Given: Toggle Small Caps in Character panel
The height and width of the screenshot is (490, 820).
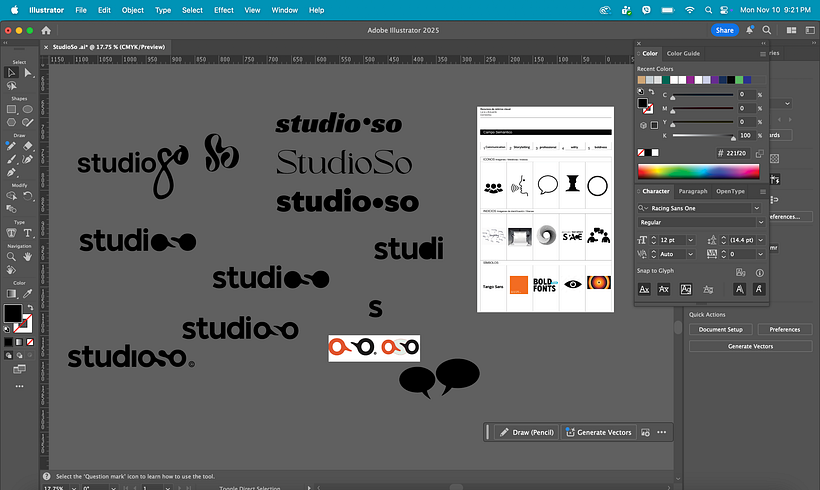Looking at the screenshot, I should pyautogui.click(x=665, y=288).
